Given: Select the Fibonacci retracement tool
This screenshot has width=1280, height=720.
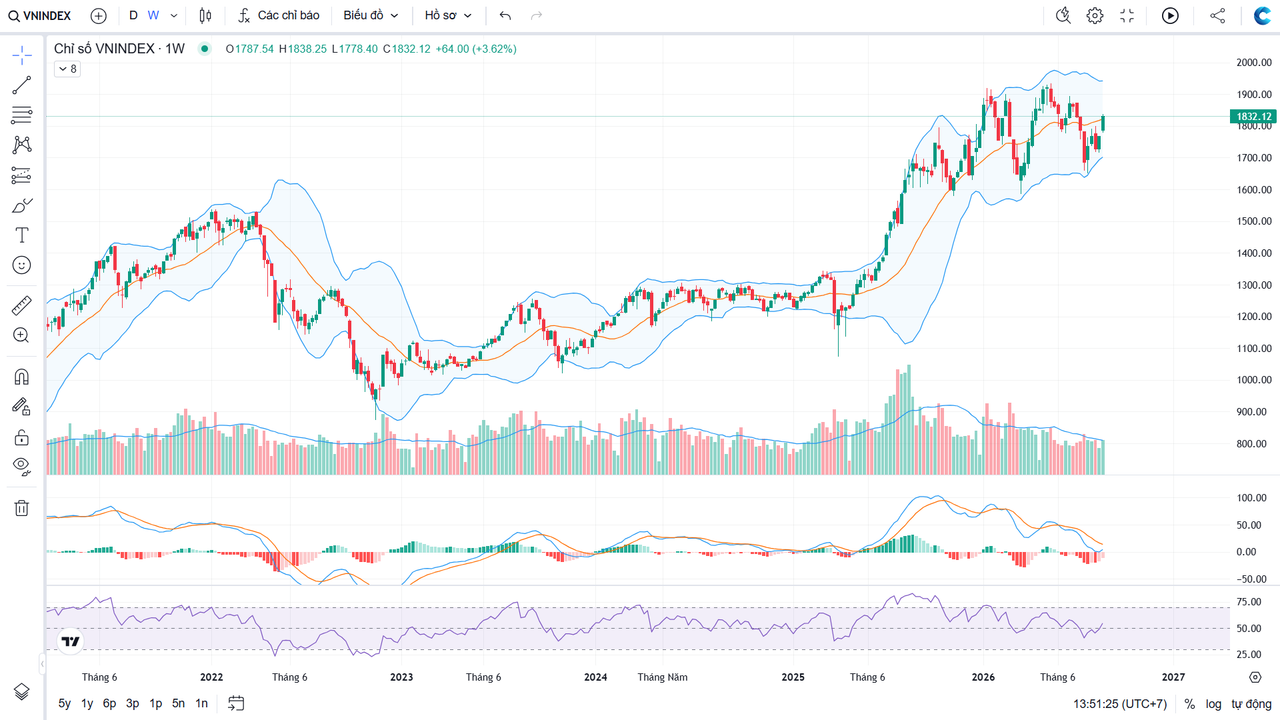Looking at the screenshot, I should pos(21,115).
